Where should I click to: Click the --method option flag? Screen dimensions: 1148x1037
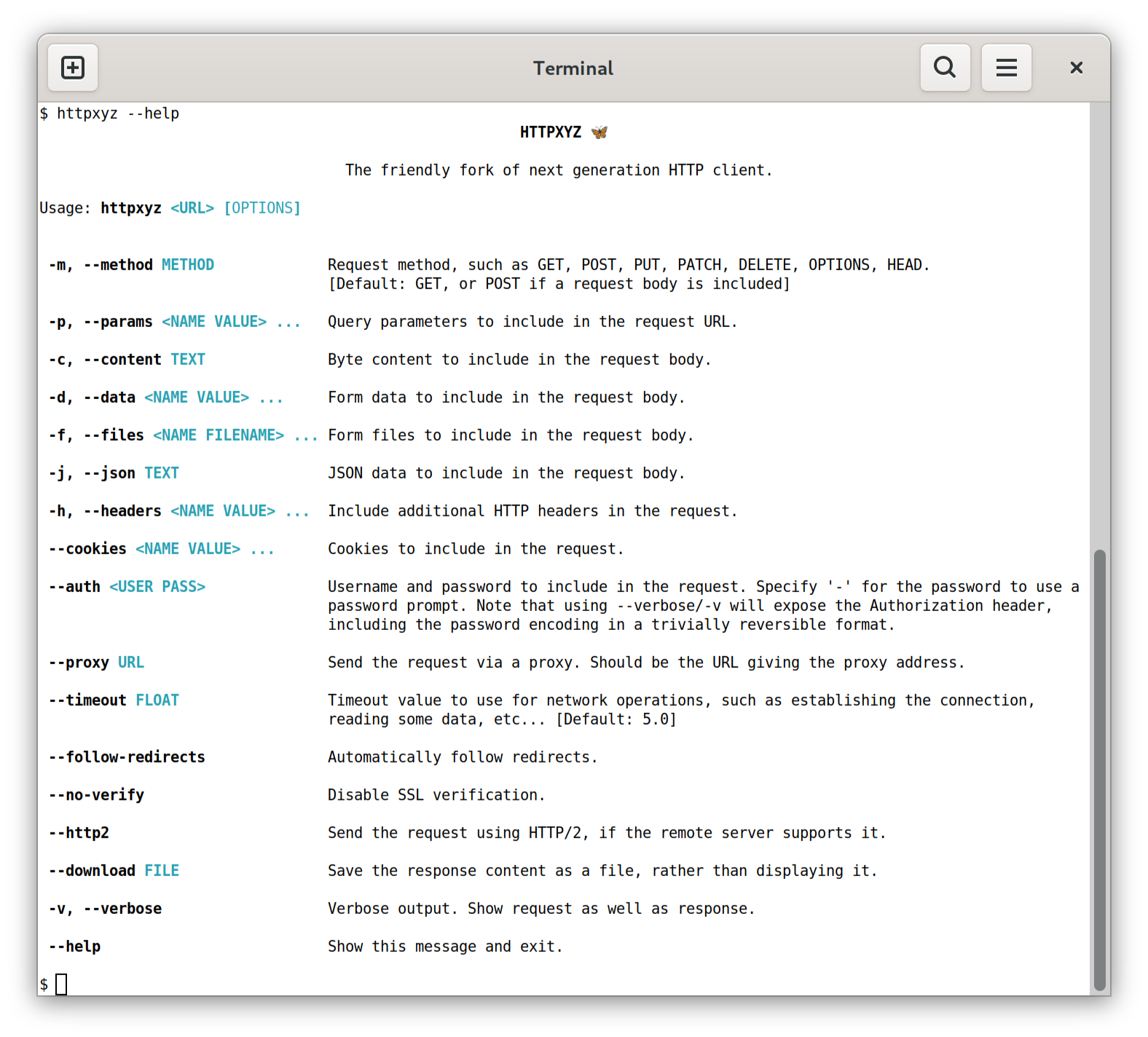pos(118,265)
